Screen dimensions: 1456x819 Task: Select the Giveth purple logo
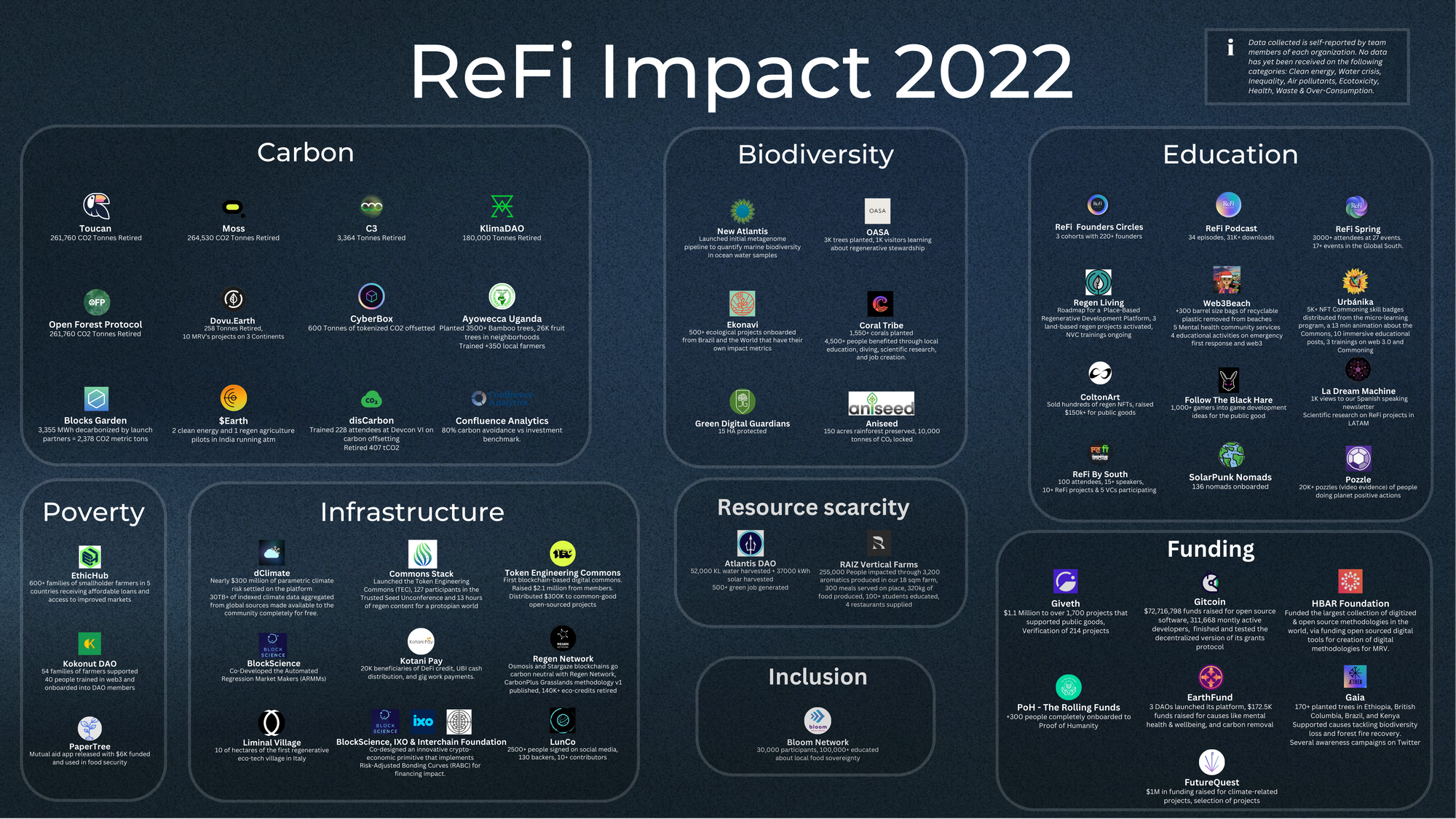pos(1065,582)
